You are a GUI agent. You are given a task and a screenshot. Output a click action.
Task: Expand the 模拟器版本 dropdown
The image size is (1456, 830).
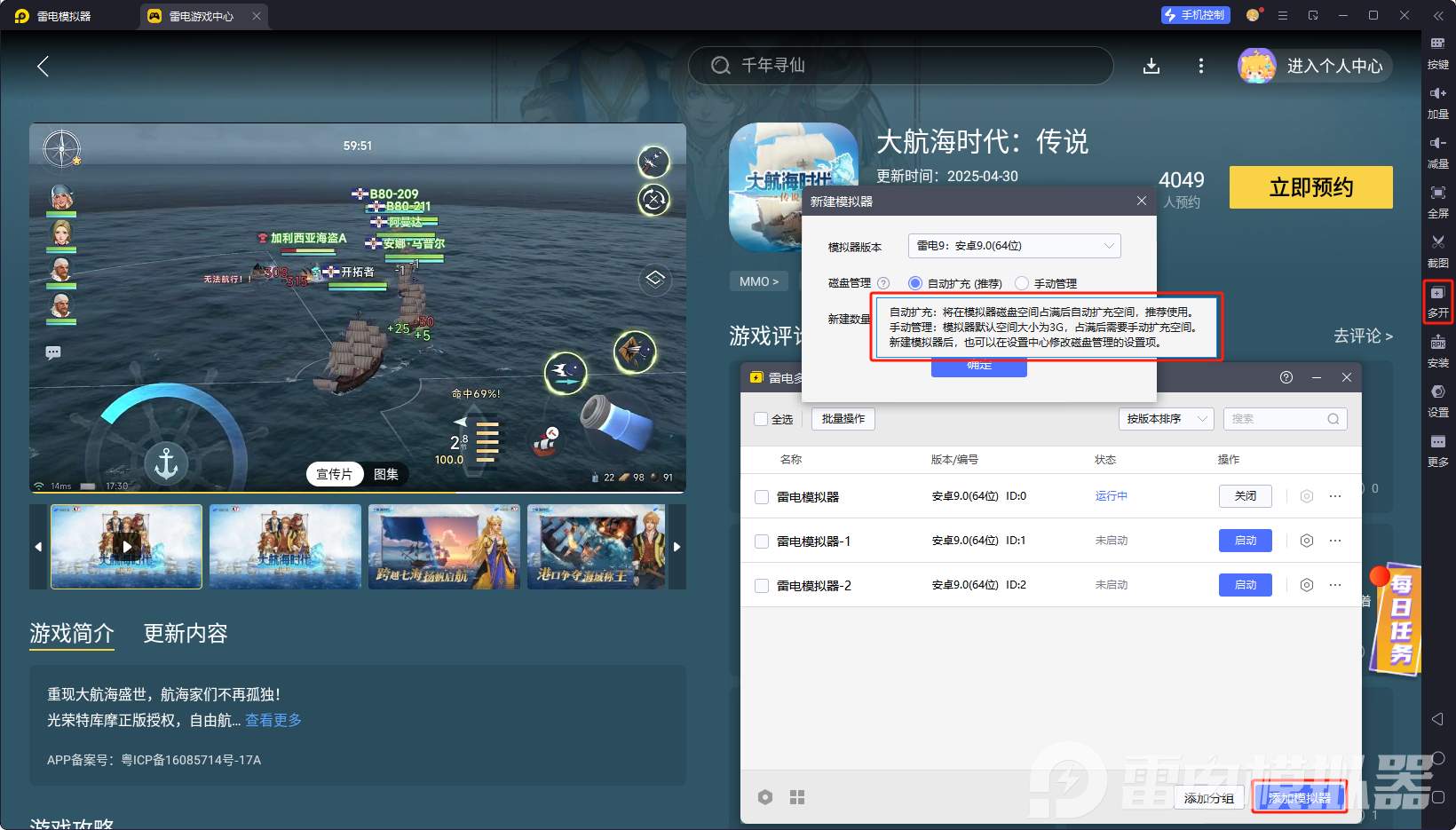pyautogui.click(x=1014, y=246)
